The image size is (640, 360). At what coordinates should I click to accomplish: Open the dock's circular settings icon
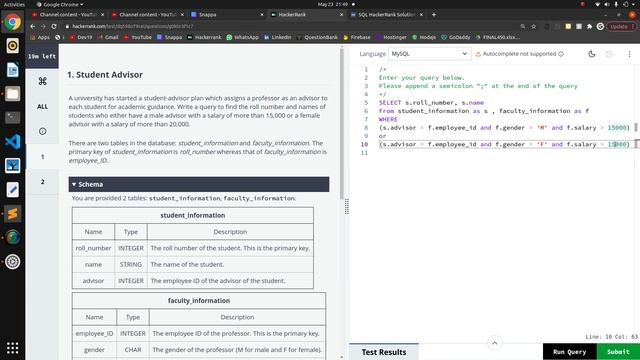[13, 262]
